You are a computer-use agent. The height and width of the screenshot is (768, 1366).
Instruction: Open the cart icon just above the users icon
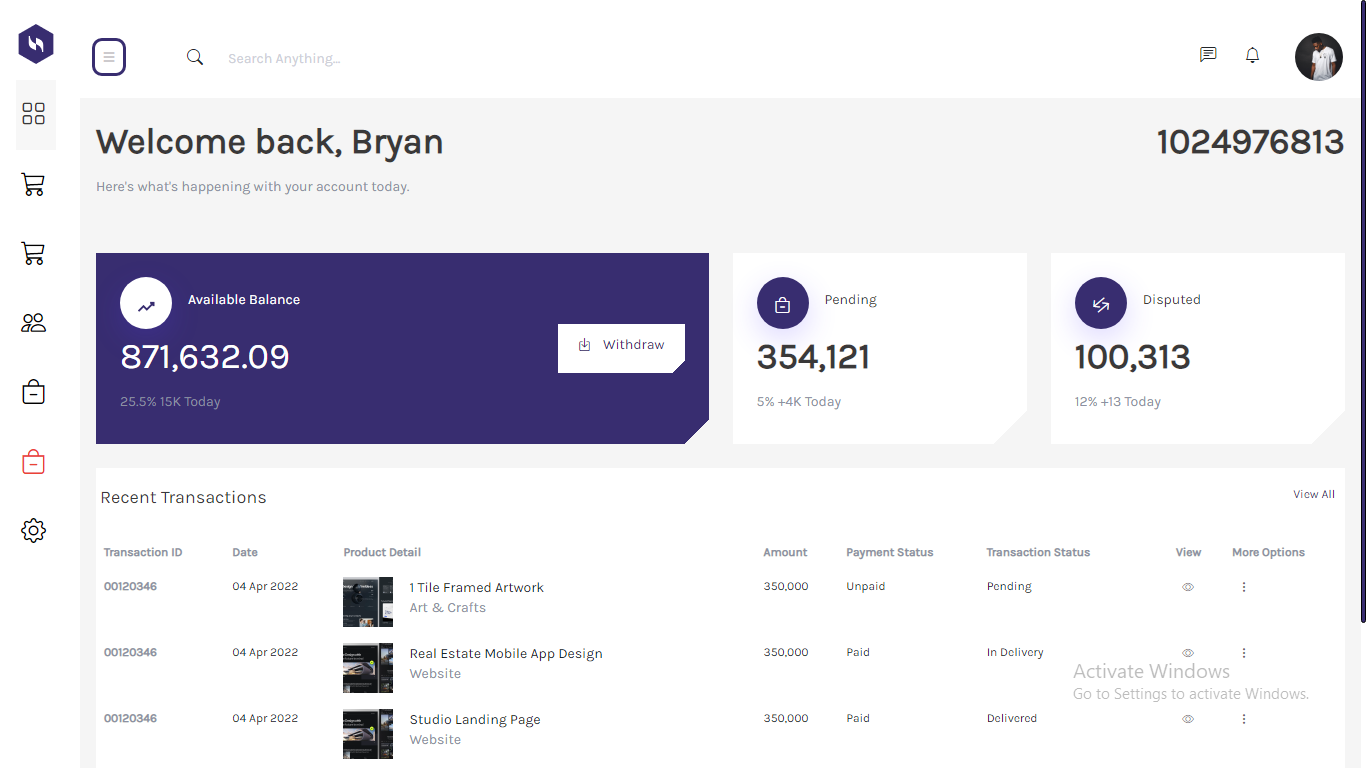(x=33, y=254)
